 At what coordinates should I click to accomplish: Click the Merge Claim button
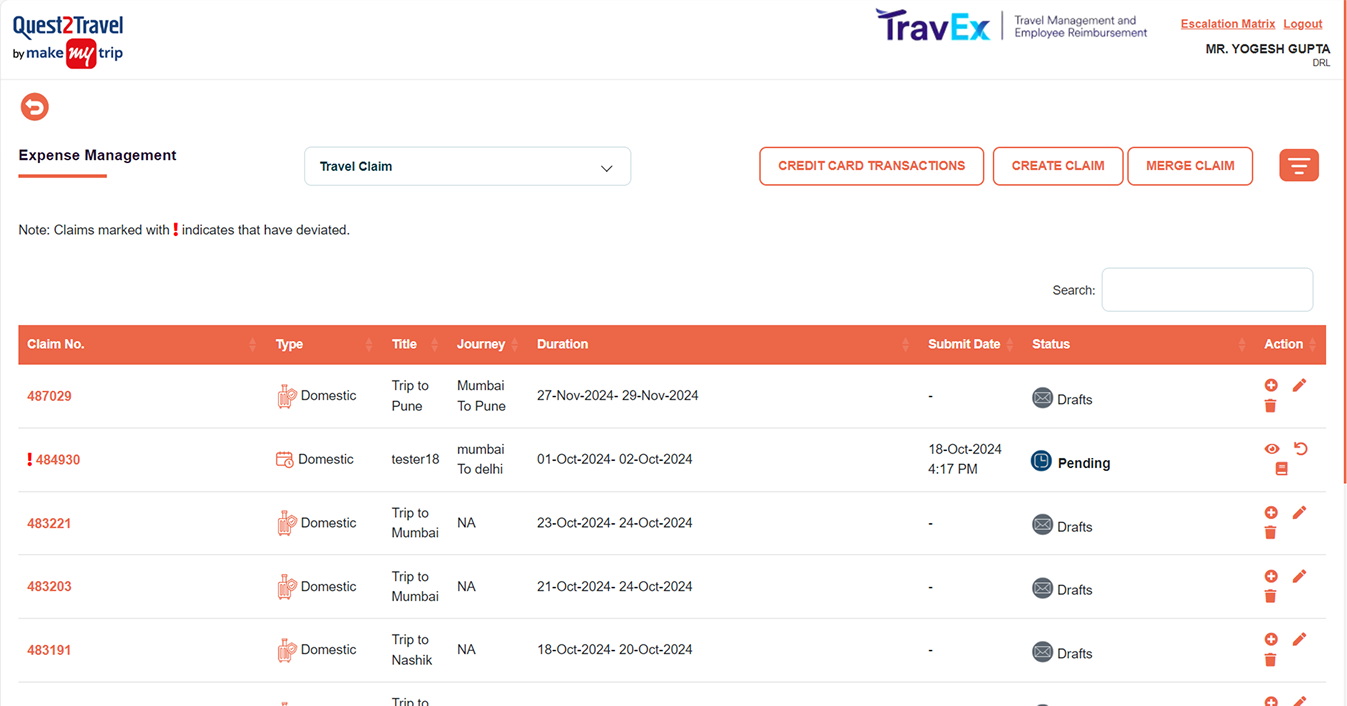pyautogui.click(x=1190, y=166)
